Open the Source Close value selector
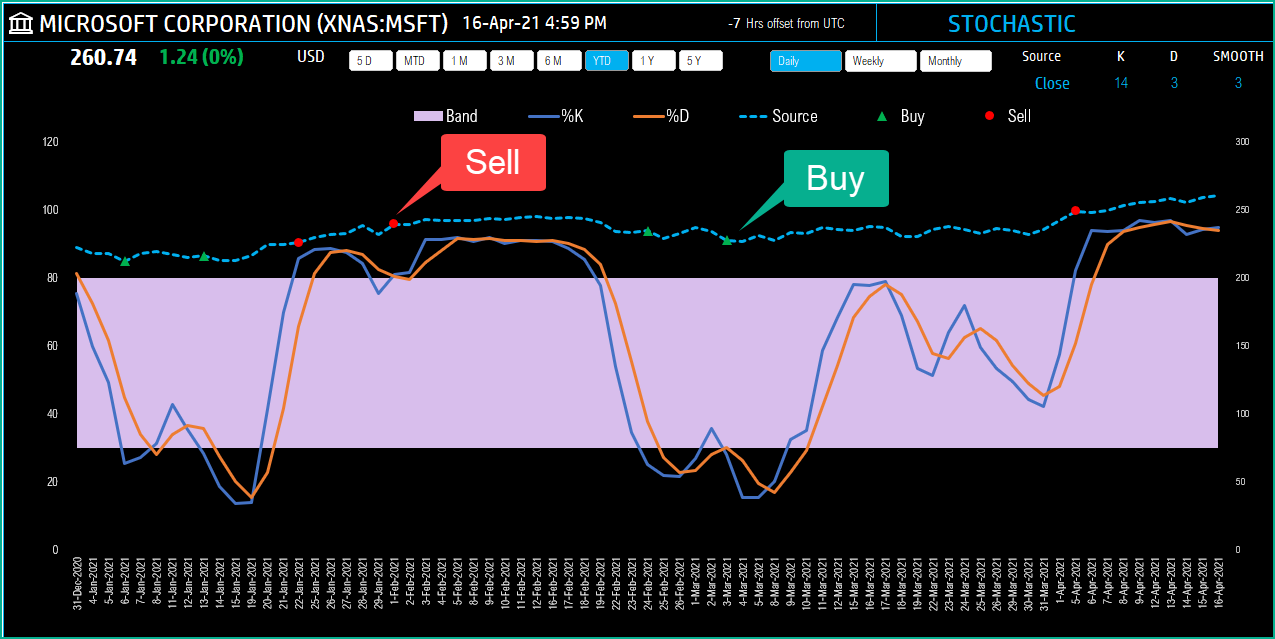Image resolution: width=1275 pixels, height=639 pixels. [1052, 83]
